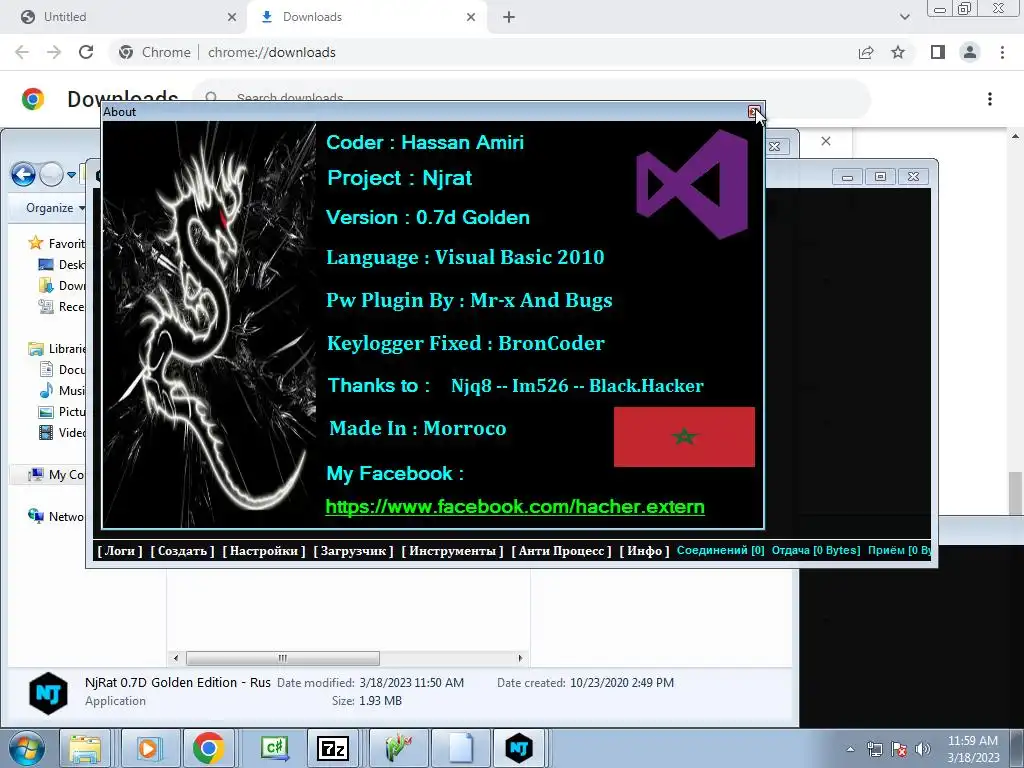Go back in Chrome

click(x=22, y=52)
